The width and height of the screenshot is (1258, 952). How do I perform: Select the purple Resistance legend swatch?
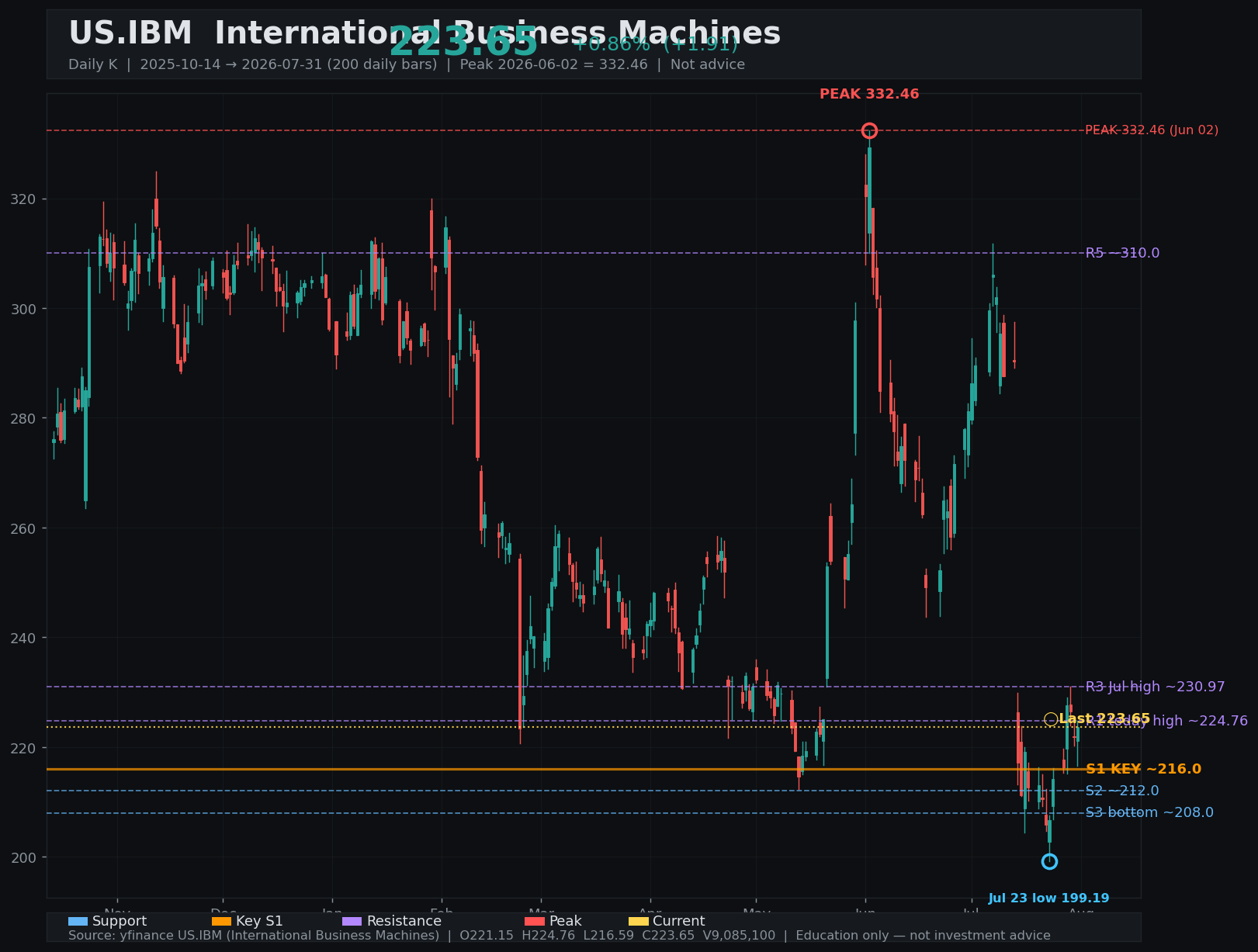[x=352, y=921]
